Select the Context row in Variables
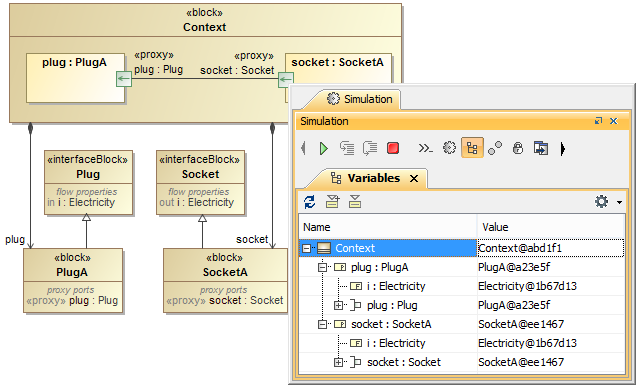 [x=462, y=248]
